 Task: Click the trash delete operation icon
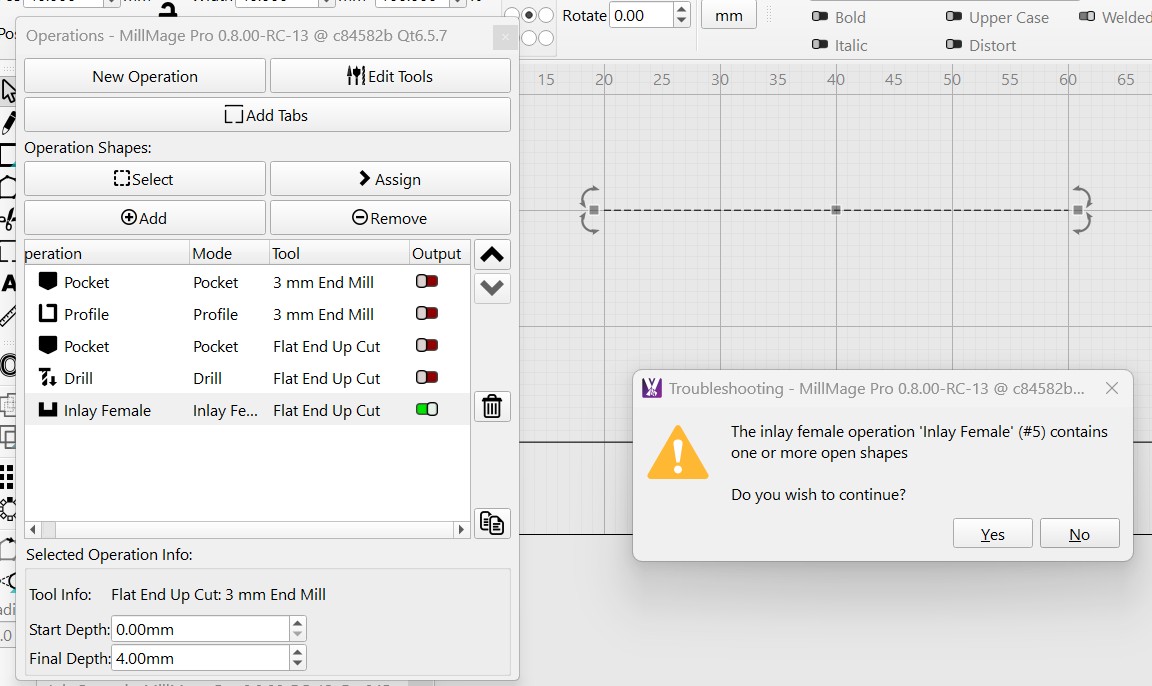[x=492, y=406]
